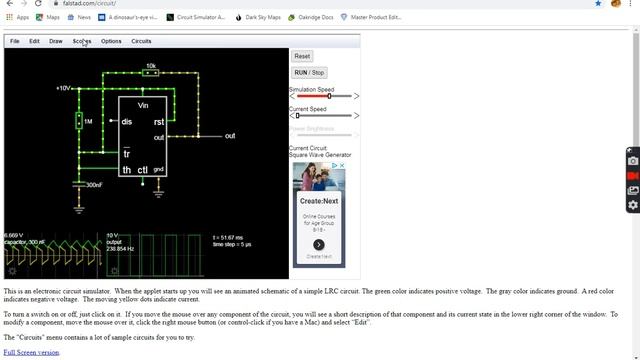Click the ground symbol under gnd pin
Image resolution: width=640 pixels, height=360 pixels.
point(159,194)
